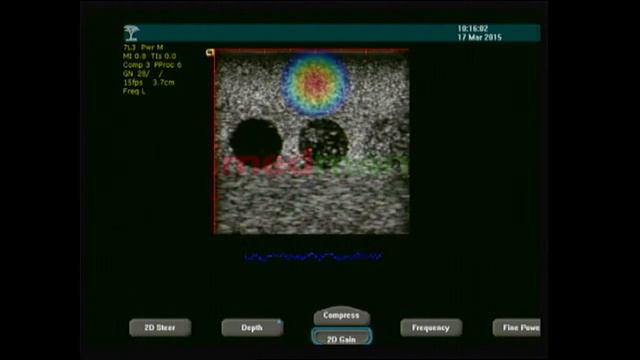Screen dimensions: 640x360
Task: Click the Comp 3 PProc 6 line
Action: coord(152,65)
